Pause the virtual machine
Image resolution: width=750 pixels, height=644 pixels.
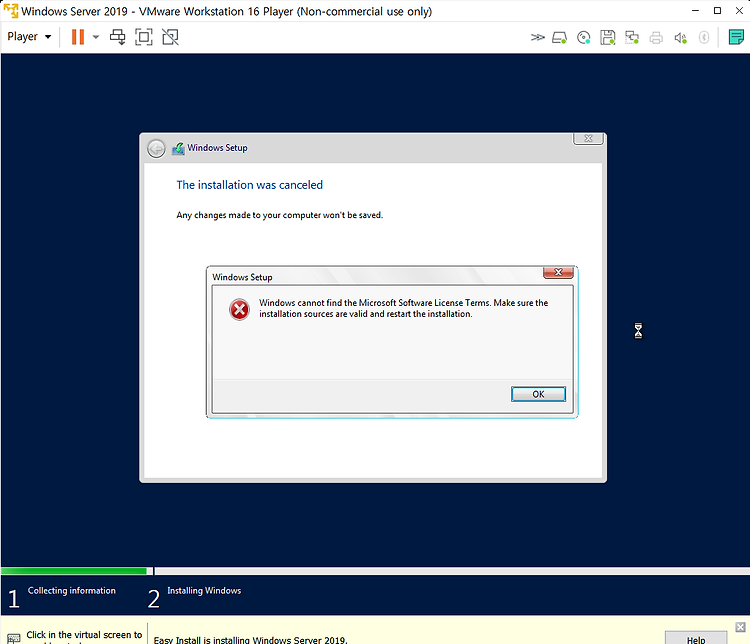pos(77,37)
